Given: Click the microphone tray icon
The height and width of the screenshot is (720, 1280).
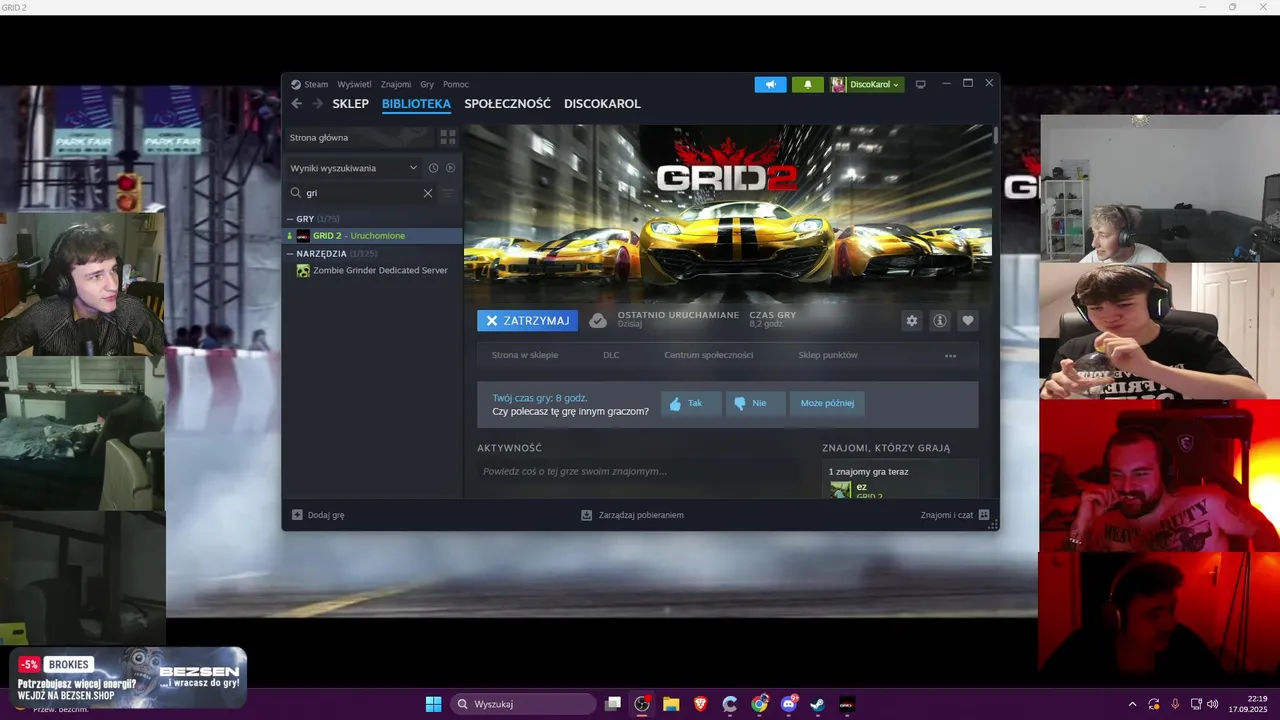Looking at the screenshot, I should click(1175, 704).
